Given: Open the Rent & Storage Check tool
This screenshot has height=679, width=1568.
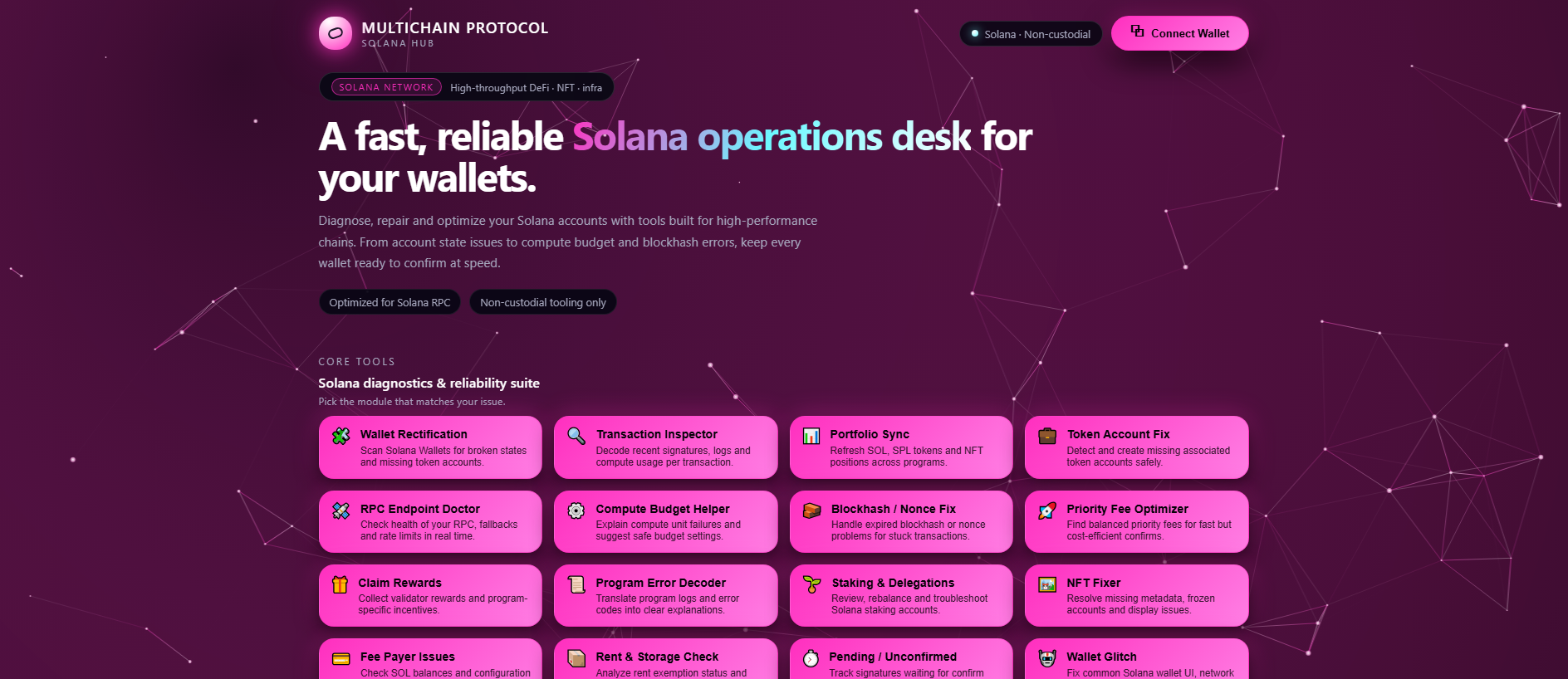Looking at the screenshot, I should 665,659.
